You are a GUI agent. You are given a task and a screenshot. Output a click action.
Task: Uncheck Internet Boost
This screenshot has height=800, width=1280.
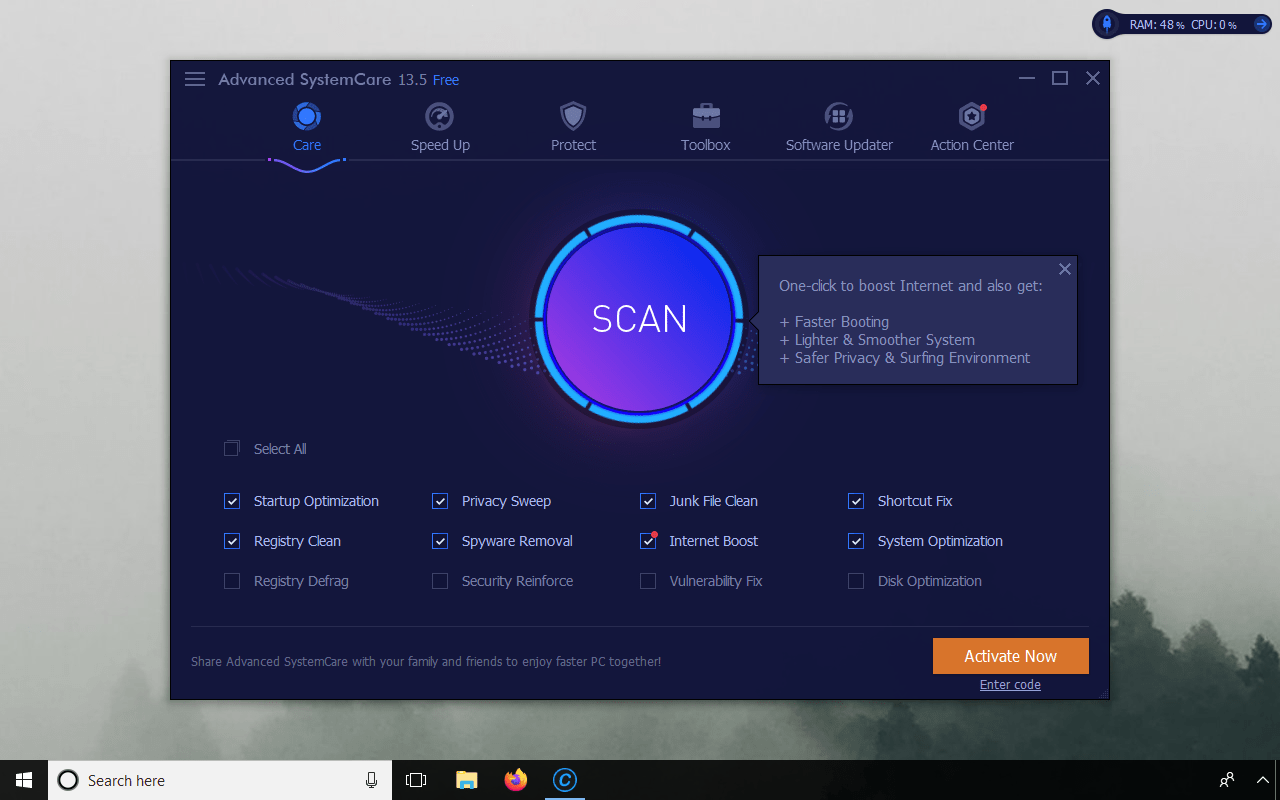(x=648, y=541)
